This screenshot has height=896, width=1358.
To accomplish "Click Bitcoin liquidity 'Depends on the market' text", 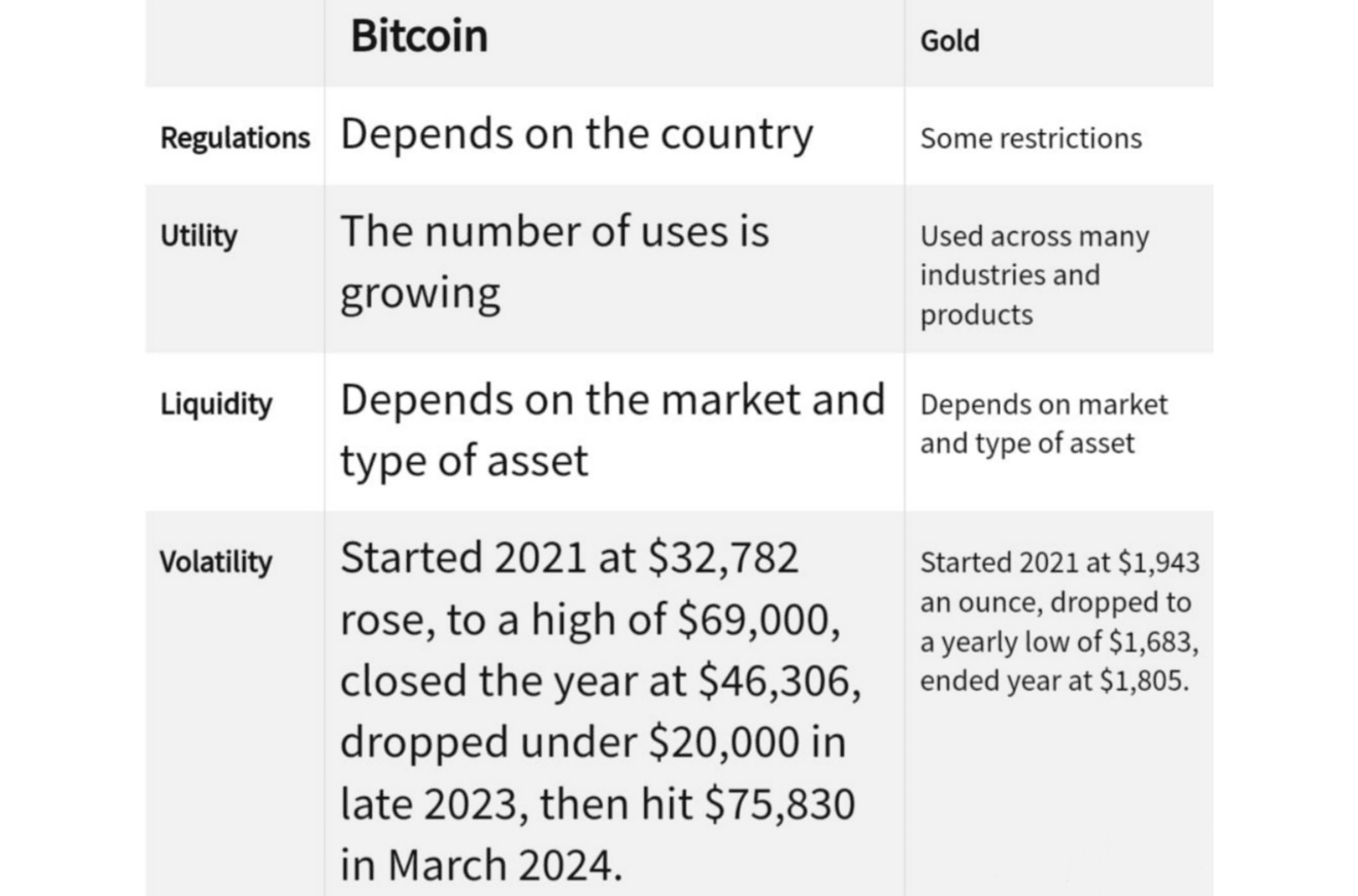I will tap(613, 430).
